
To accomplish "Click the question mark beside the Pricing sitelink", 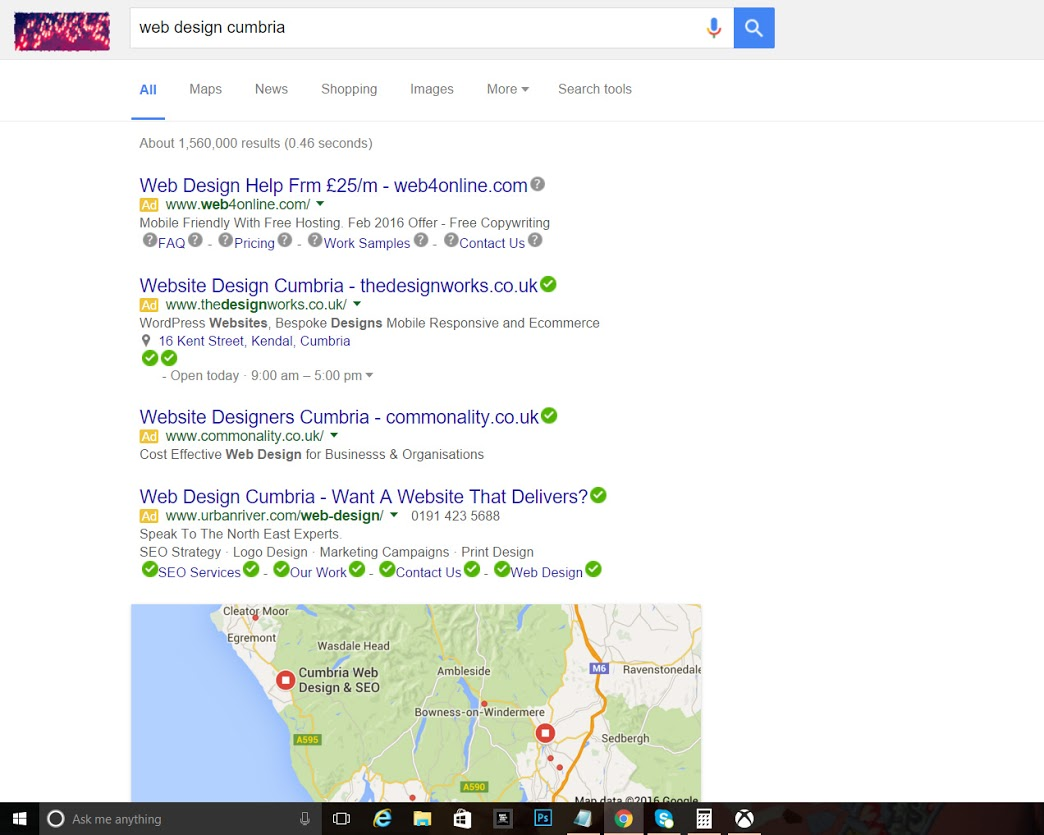I will tap(285, 241).
